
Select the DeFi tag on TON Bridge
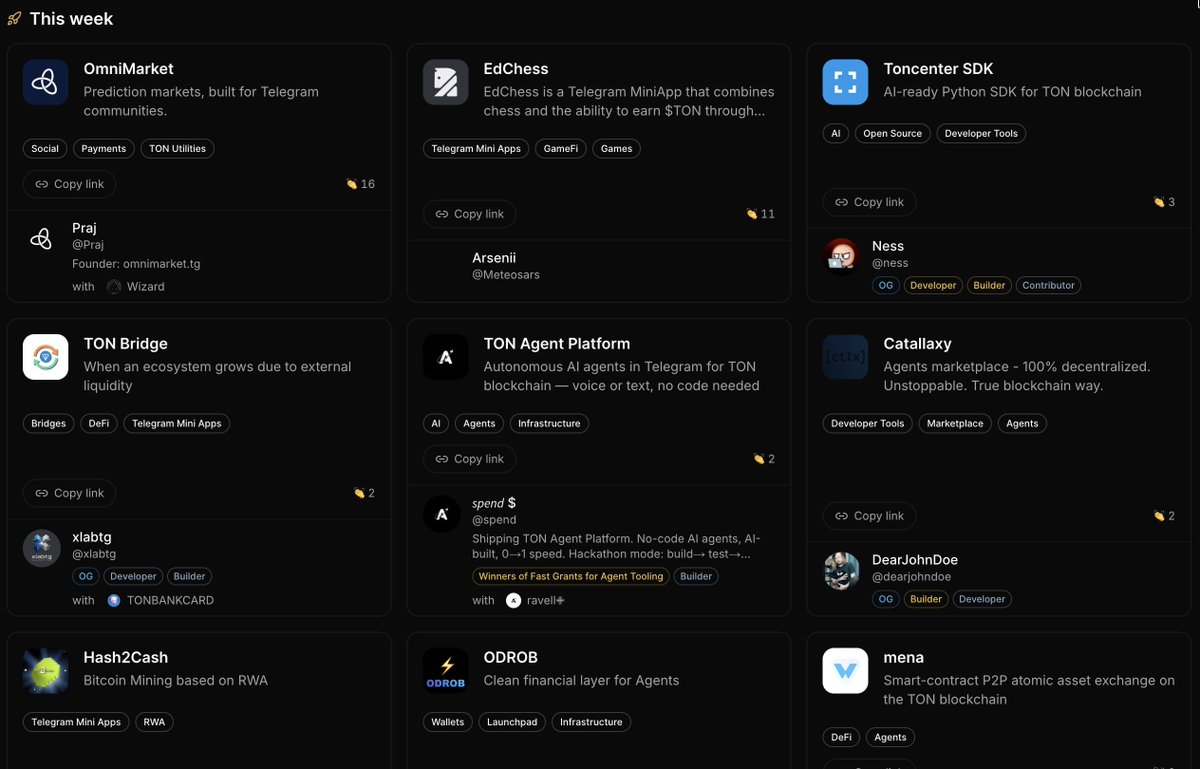tap(99, 424)
